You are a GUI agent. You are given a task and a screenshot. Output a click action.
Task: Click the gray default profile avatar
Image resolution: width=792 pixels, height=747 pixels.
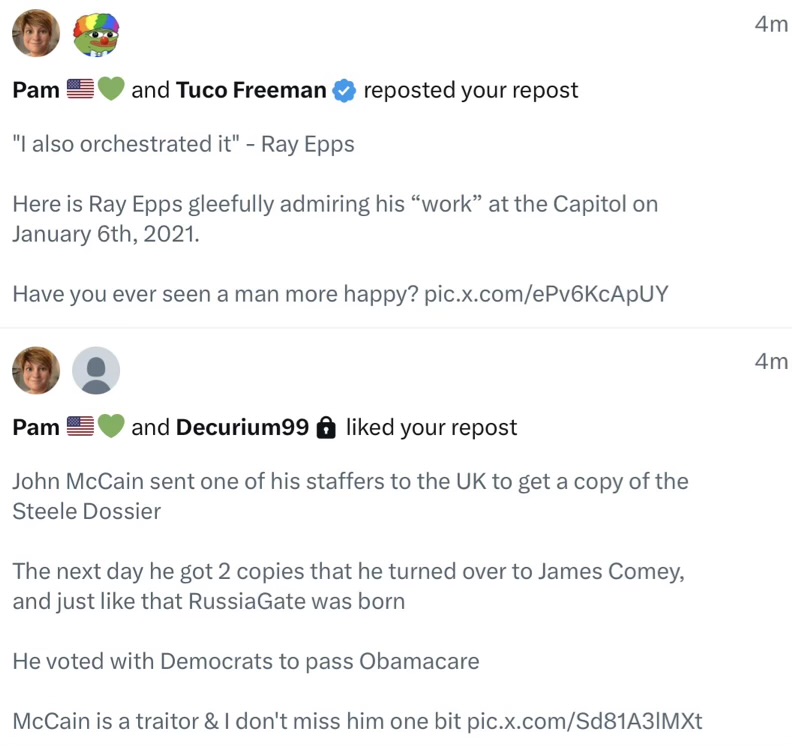coord(96,371)
